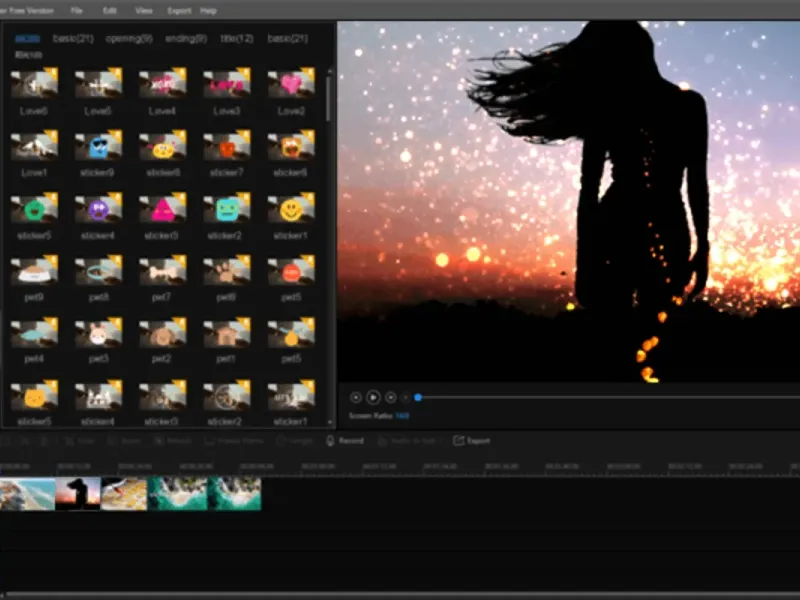Select the pink heart Love2 sticker
Viewport: 800px width, 600px height.
coord(290,85)
